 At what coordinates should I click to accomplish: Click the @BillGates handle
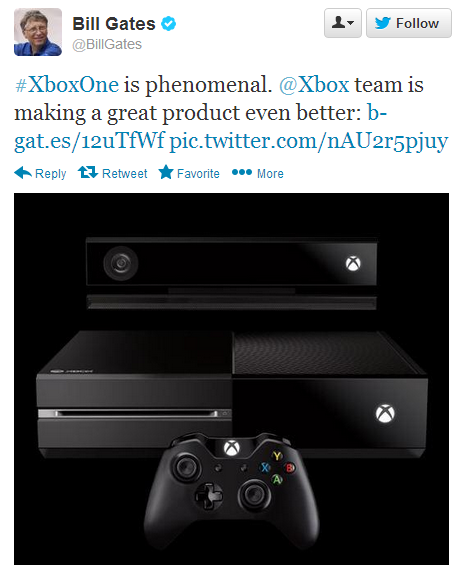click(x=107, y=44)
